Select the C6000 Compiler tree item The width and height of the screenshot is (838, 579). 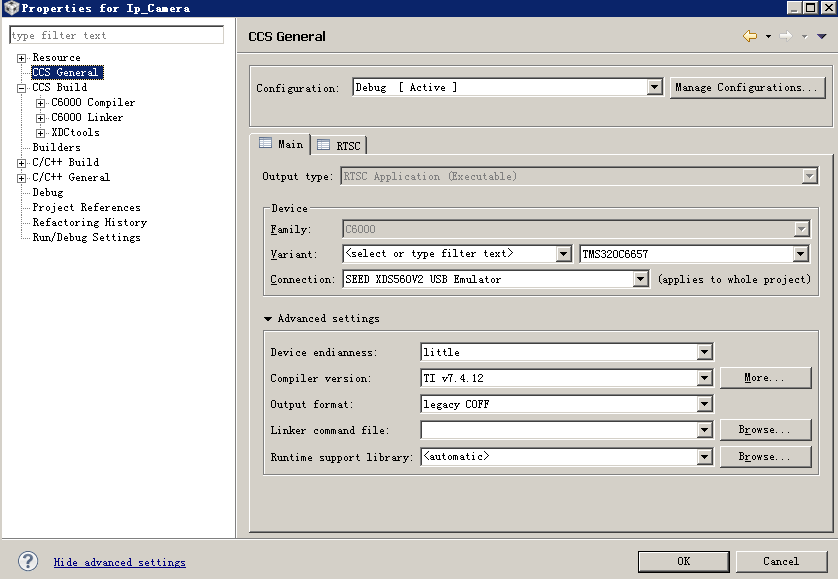click(x=93, y=102)
